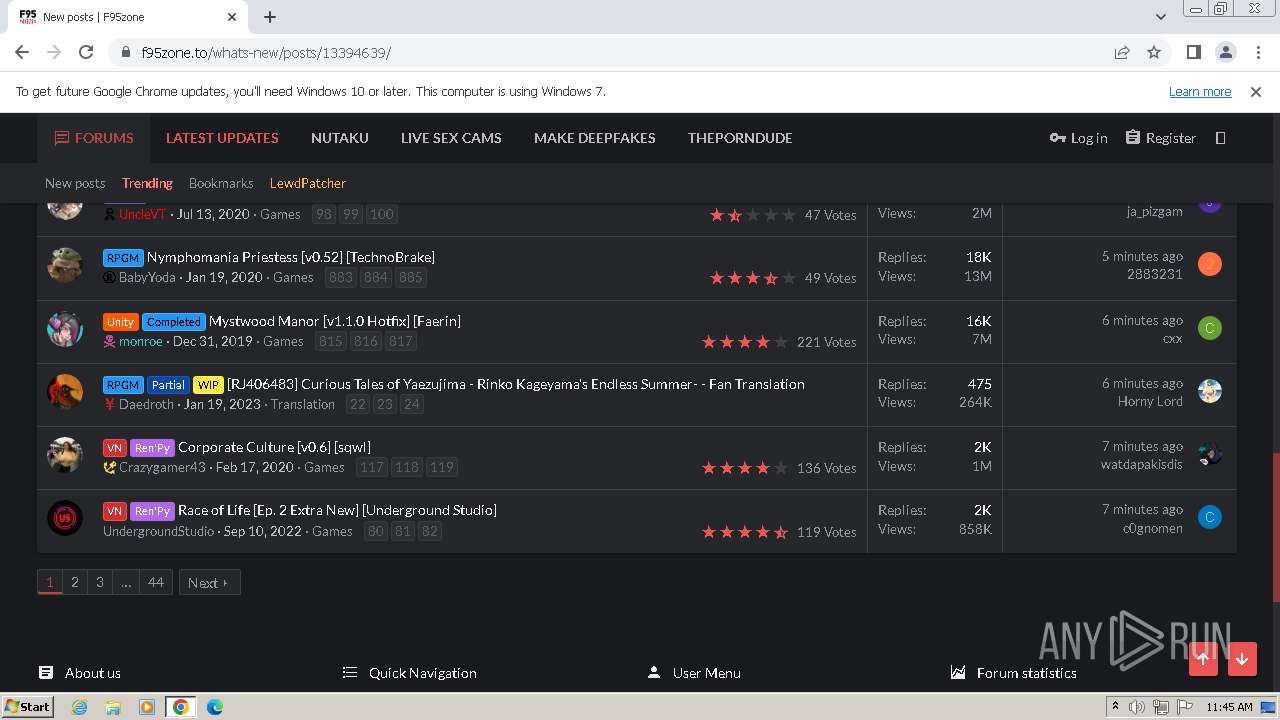Open watdapakisdis last poster link

(x=1142, y=464)
